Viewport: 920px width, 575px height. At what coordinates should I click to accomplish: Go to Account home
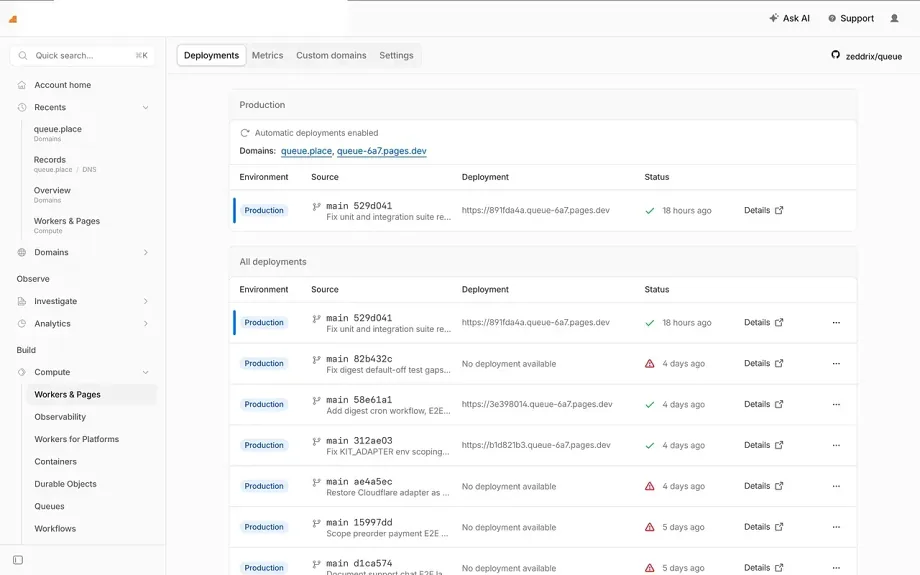[x=62, y=85]
